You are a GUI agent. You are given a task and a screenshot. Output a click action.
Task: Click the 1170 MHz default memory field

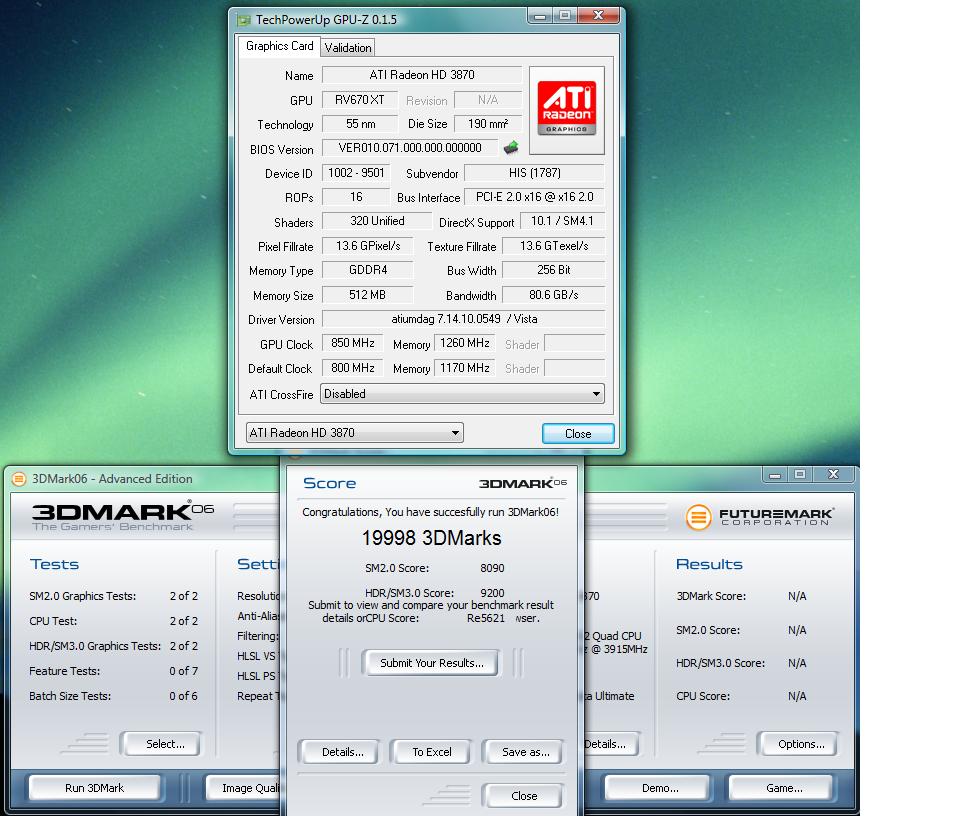click(x=464, y=368)
